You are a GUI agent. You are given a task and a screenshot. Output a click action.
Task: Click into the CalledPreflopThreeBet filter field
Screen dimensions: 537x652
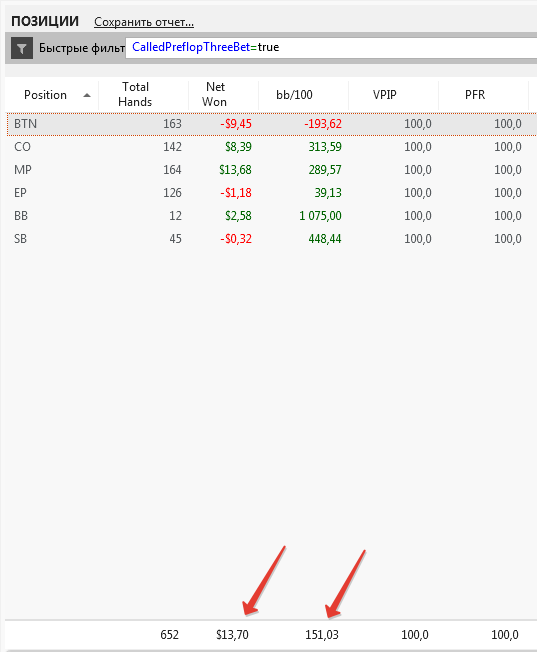tap(331, 48)
